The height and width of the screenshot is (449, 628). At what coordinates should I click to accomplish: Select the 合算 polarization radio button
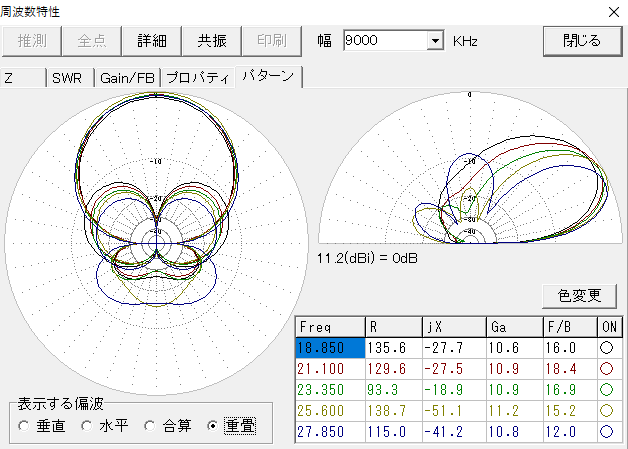[150, 426]
